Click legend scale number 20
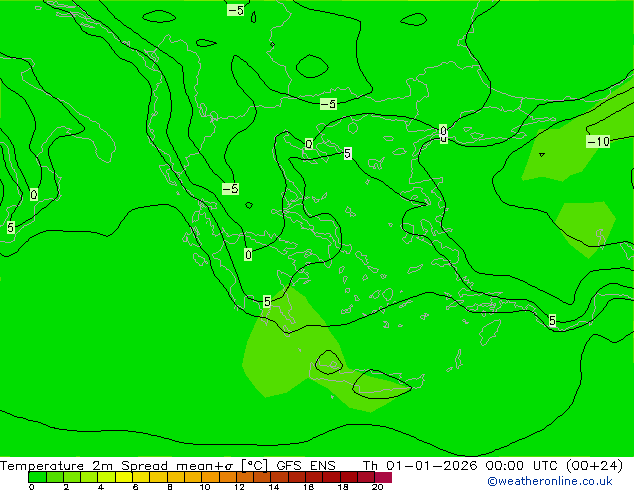Viewport: 634px width, 490px height. click(377, 487)
